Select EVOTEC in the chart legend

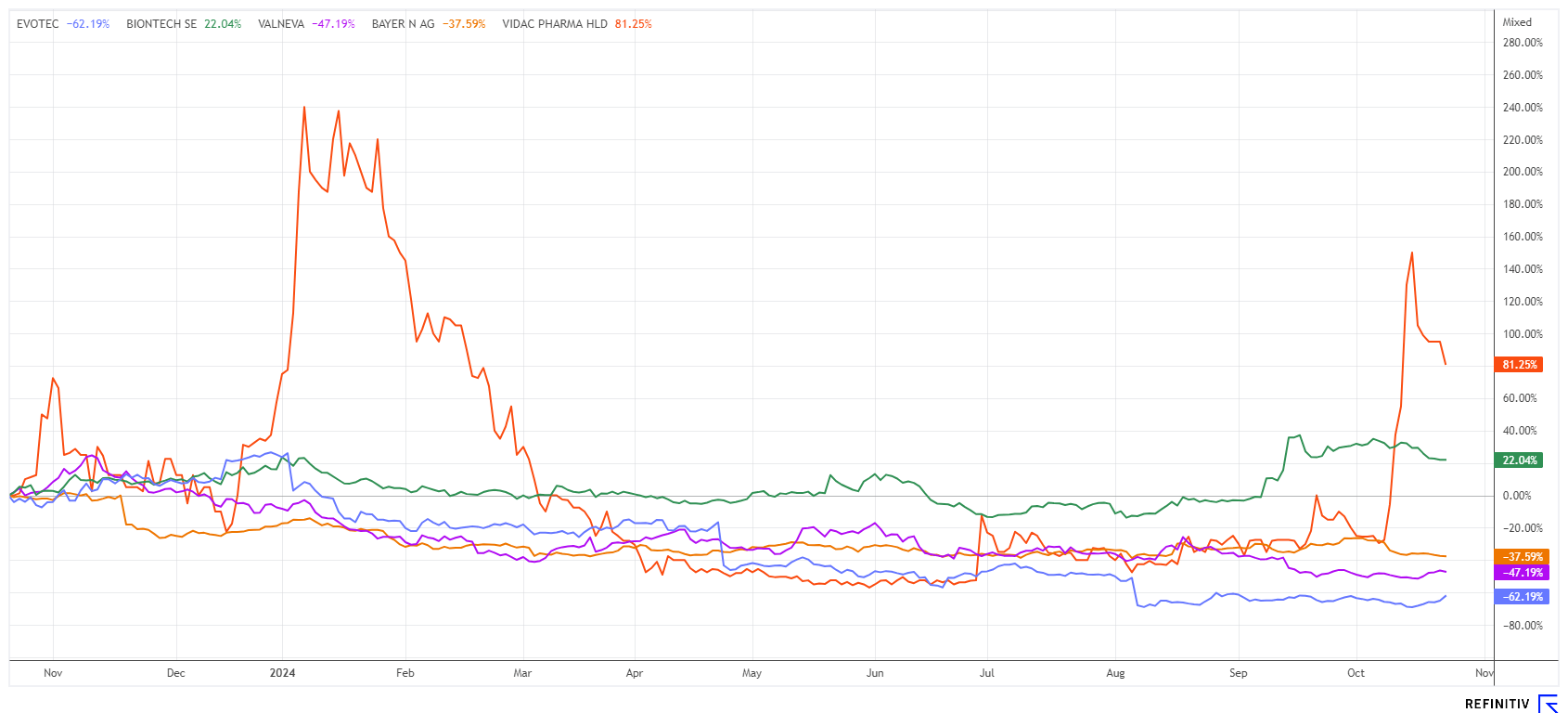point(37,24)
